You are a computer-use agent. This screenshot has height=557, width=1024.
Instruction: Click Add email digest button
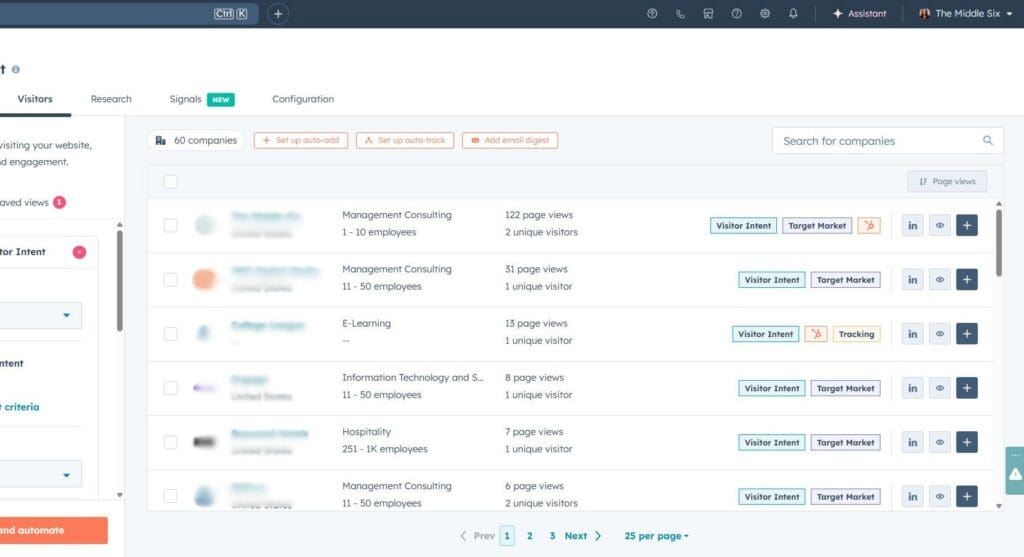(510, 140)
